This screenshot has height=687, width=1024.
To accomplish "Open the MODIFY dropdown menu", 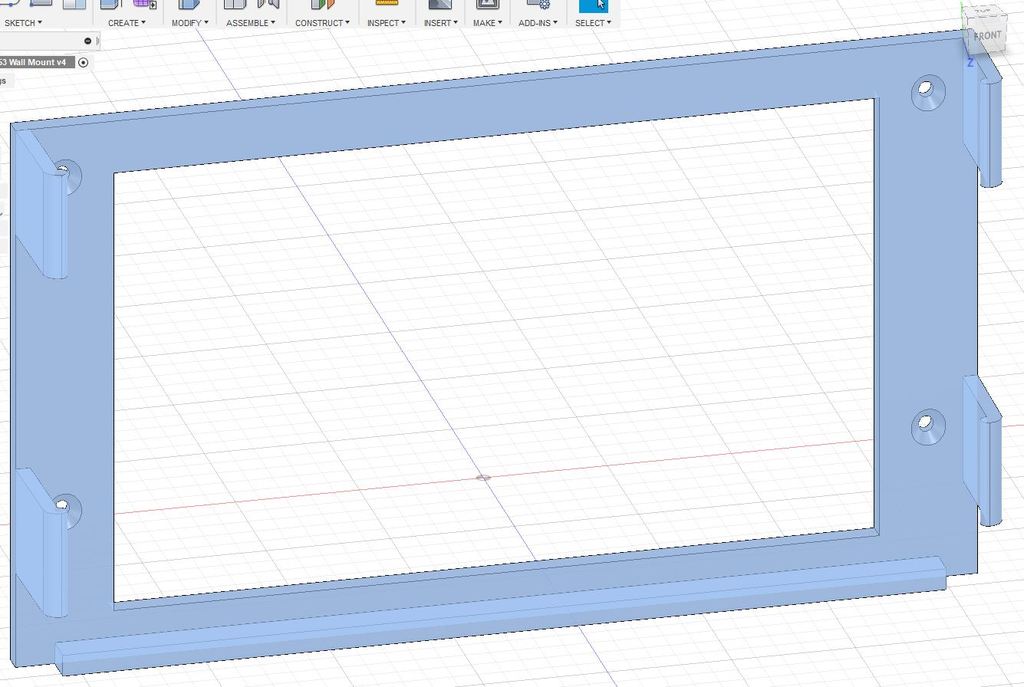I will [x=189, y=23].
